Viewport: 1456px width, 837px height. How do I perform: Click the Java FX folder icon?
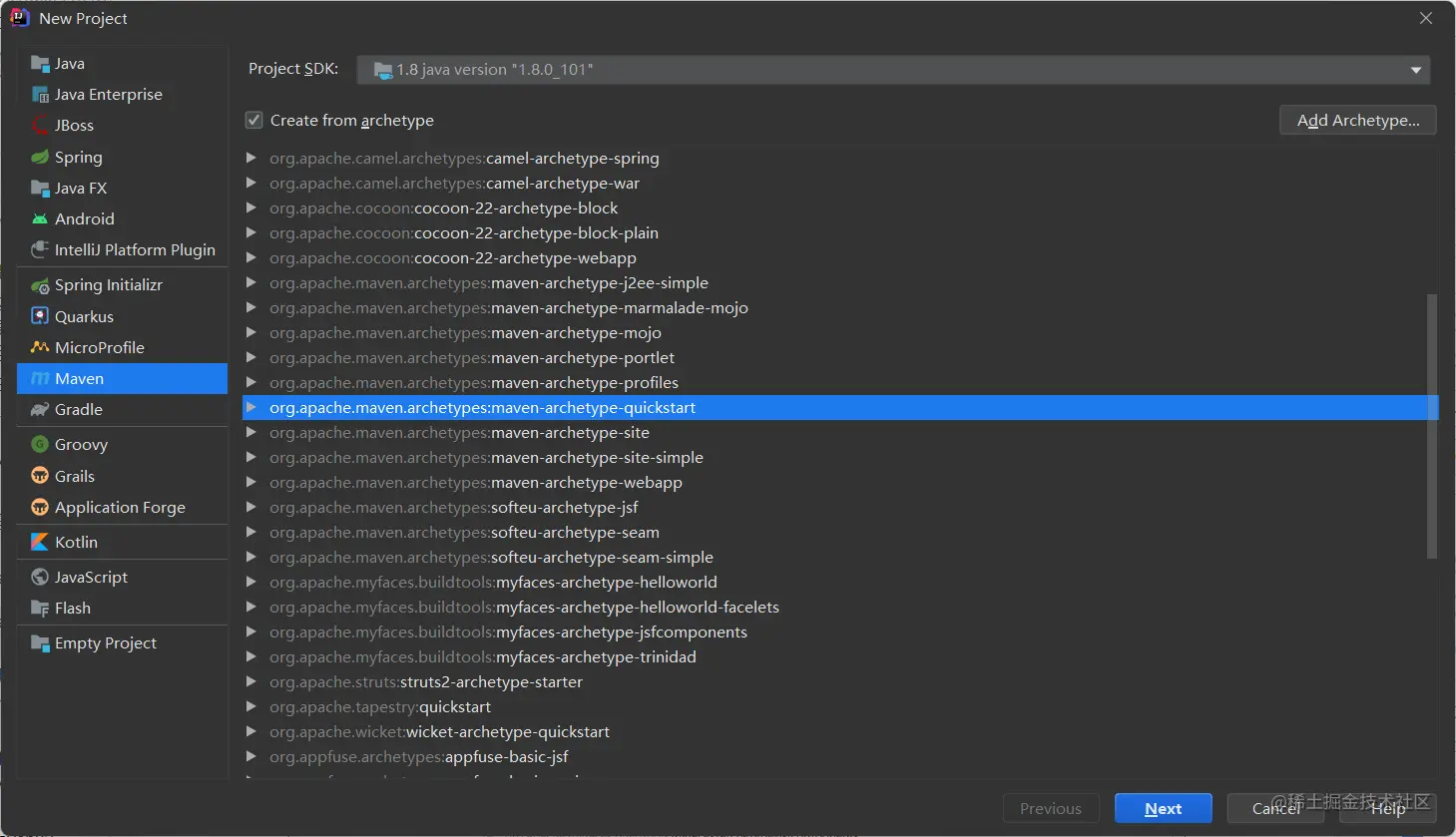40,189
